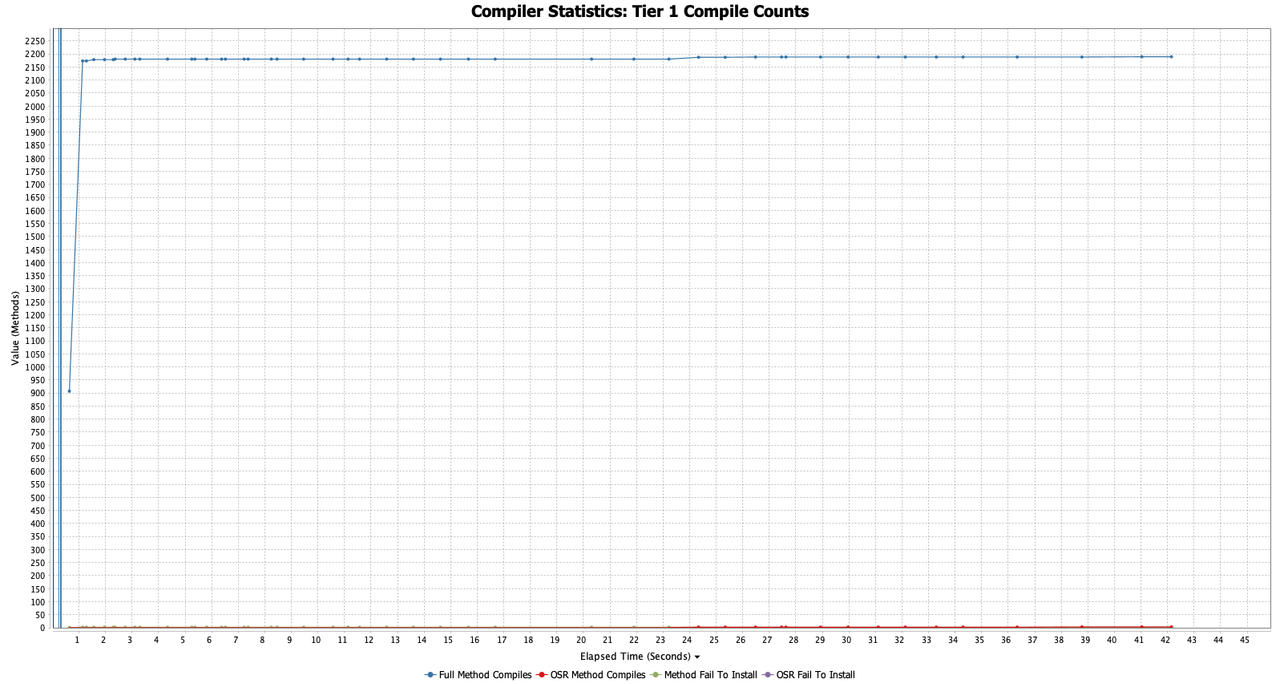Select the last red OSR data point past 42 seconds
This screenshot has height=684, width=1280.
click(1171, 627)
